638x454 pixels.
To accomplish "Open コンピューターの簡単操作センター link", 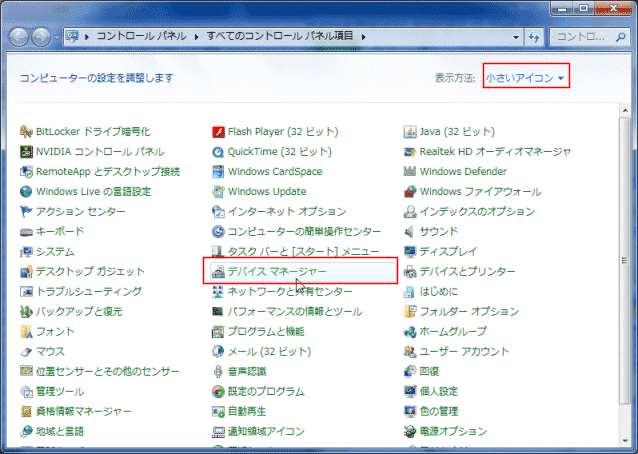I will [x=304, y=232].
